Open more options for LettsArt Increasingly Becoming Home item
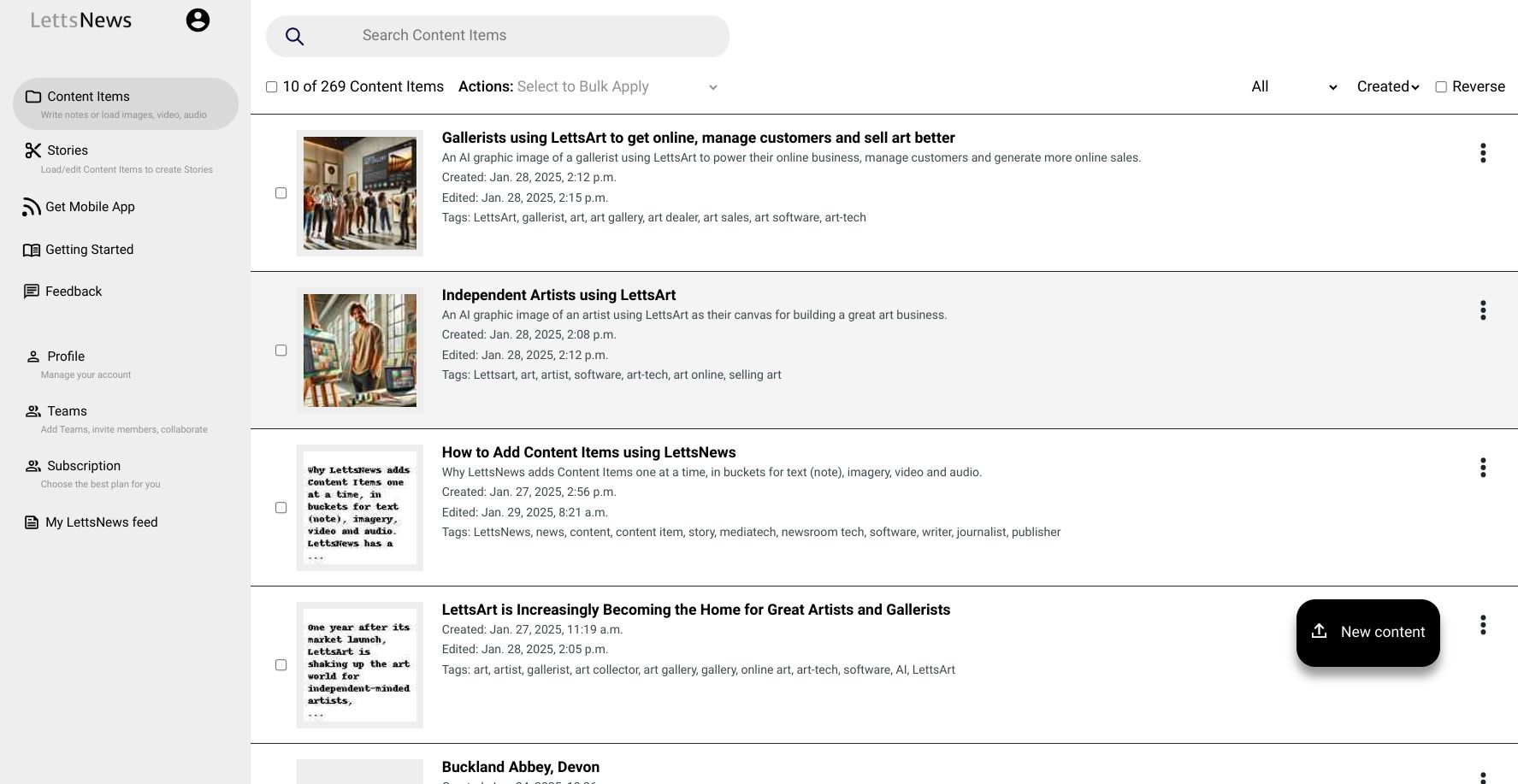The image size is (1518, 784). 1483,625
